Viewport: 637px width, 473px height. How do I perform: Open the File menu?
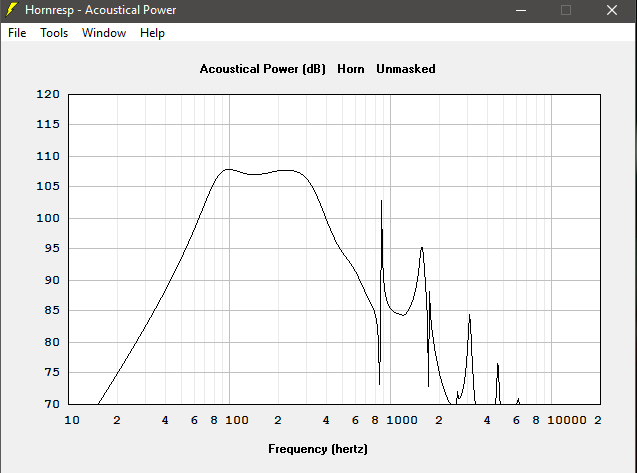[x=17, y=33]
